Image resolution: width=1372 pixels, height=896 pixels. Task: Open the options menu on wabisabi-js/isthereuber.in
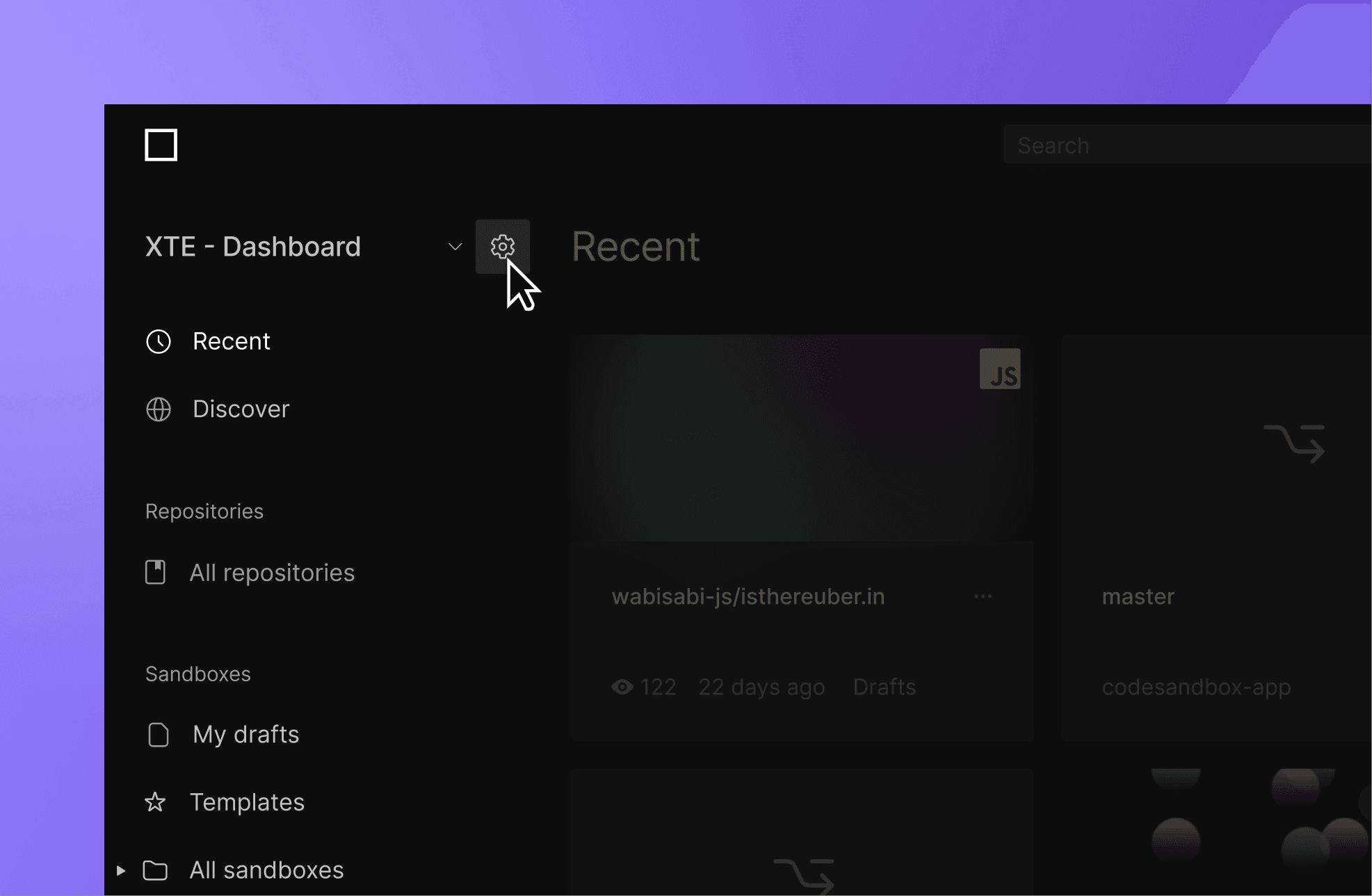pos(983,596)
